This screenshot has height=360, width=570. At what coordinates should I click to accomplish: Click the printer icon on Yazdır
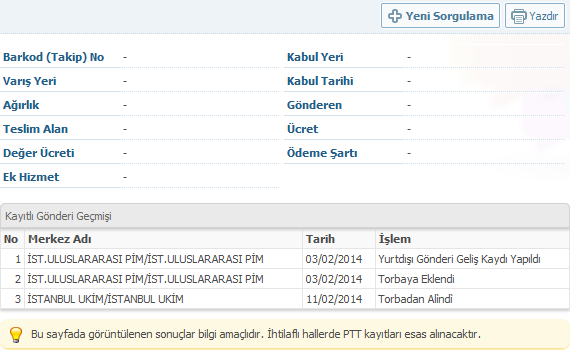(x=519, y=16)
